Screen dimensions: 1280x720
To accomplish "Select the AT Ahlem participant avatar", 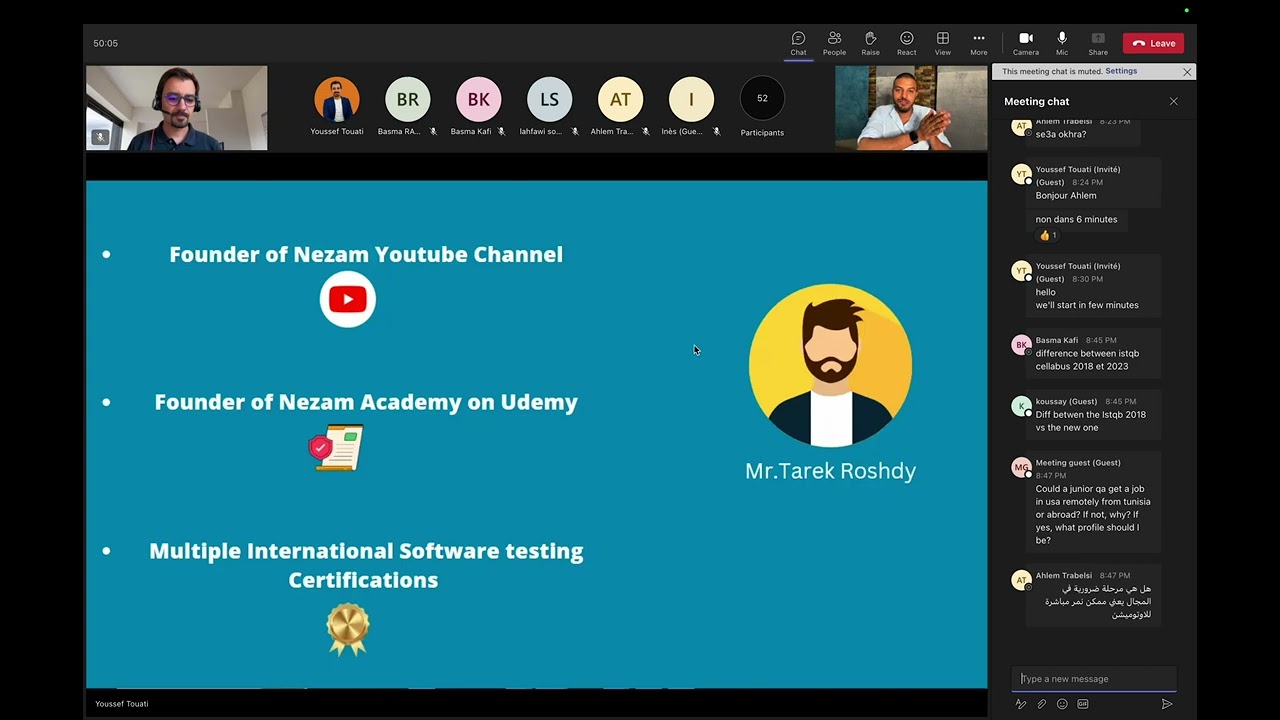I will click(x=620, y=99).
